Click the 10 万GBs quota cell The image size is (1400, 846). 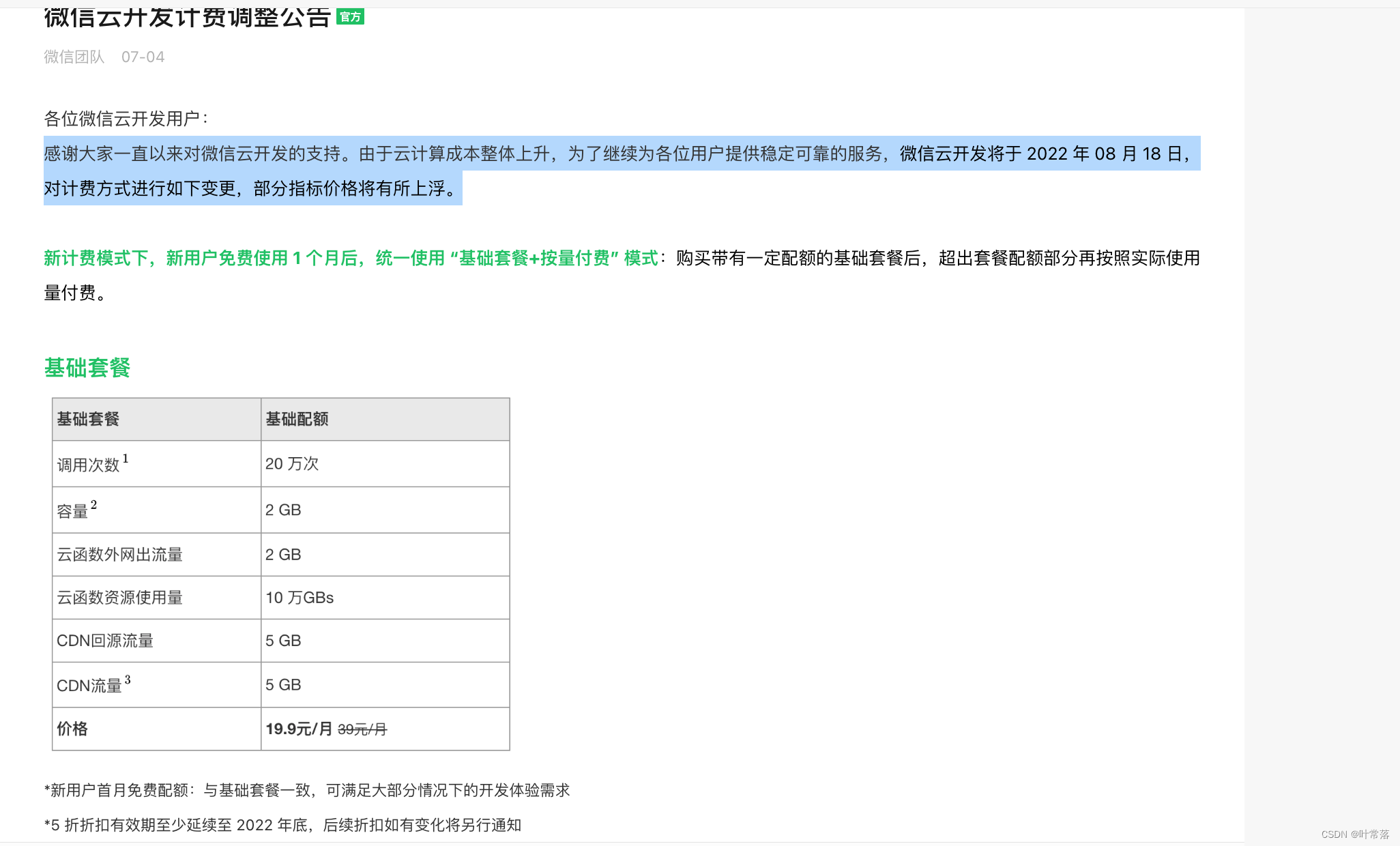[x=300, y=598]
